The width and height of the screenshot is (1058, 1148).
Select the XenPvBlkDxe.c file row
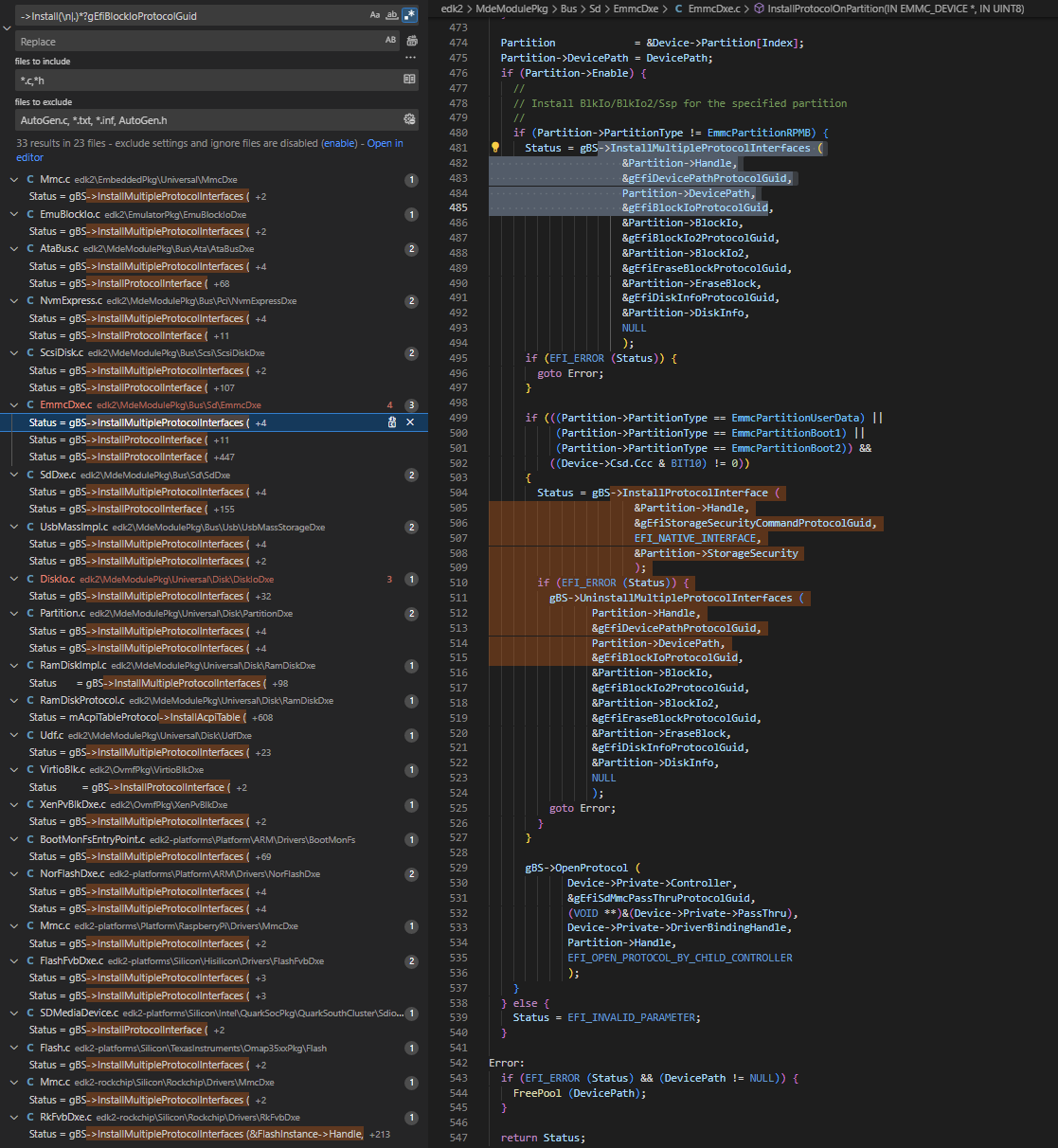[x=214, y=805]
